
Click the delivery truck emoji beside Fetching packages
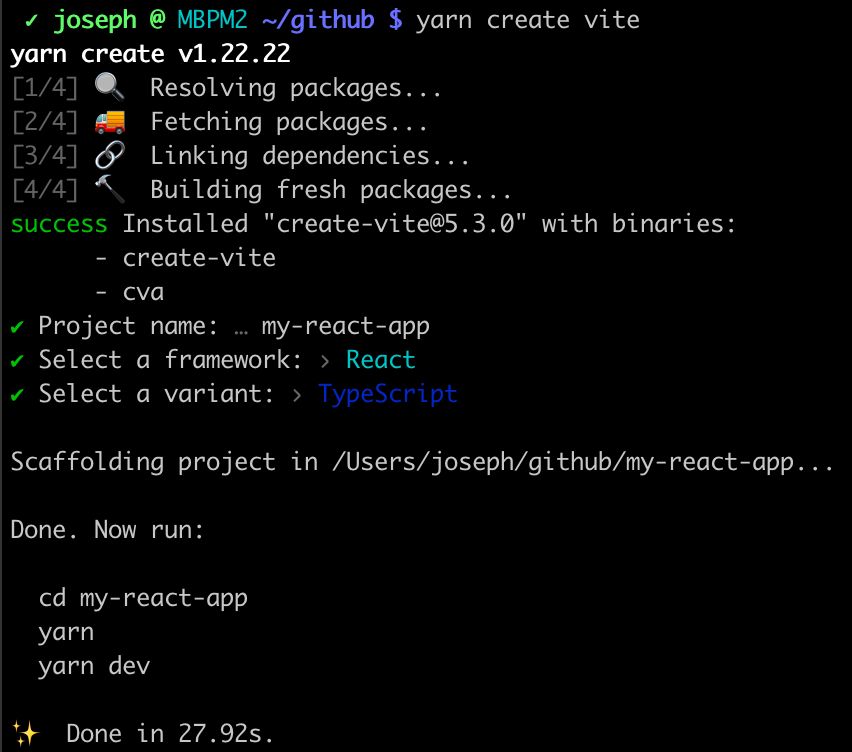click(109, 122)
